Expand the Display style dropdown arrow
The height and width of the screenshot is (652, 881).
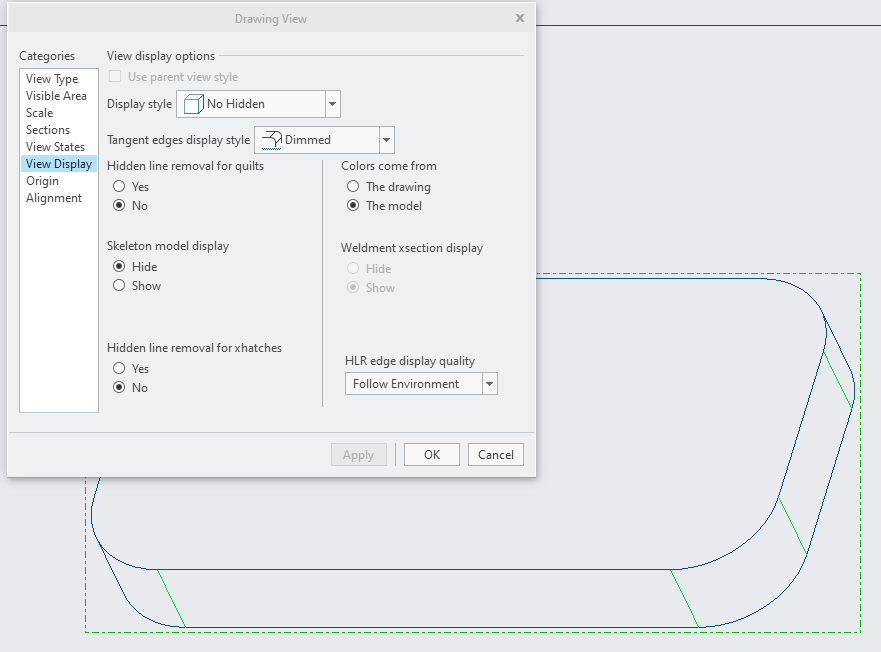click(333, 104)
